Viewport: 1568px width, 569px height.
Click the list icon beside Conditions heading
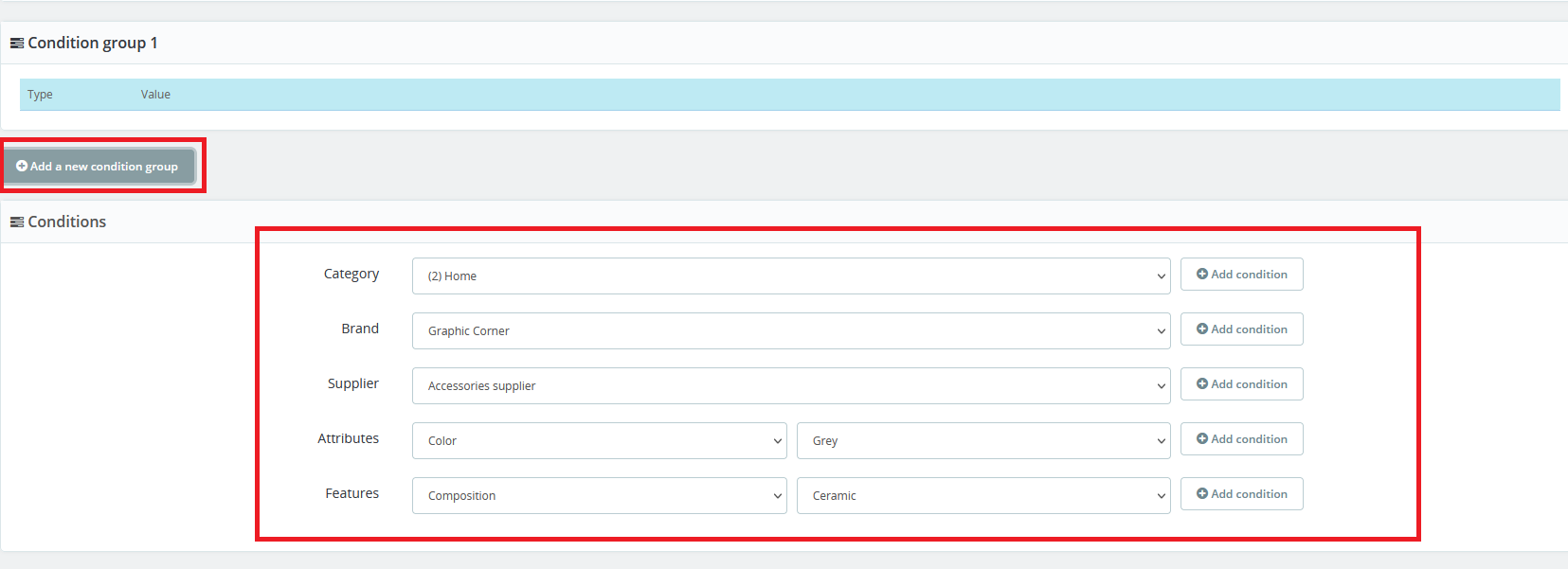17,222
